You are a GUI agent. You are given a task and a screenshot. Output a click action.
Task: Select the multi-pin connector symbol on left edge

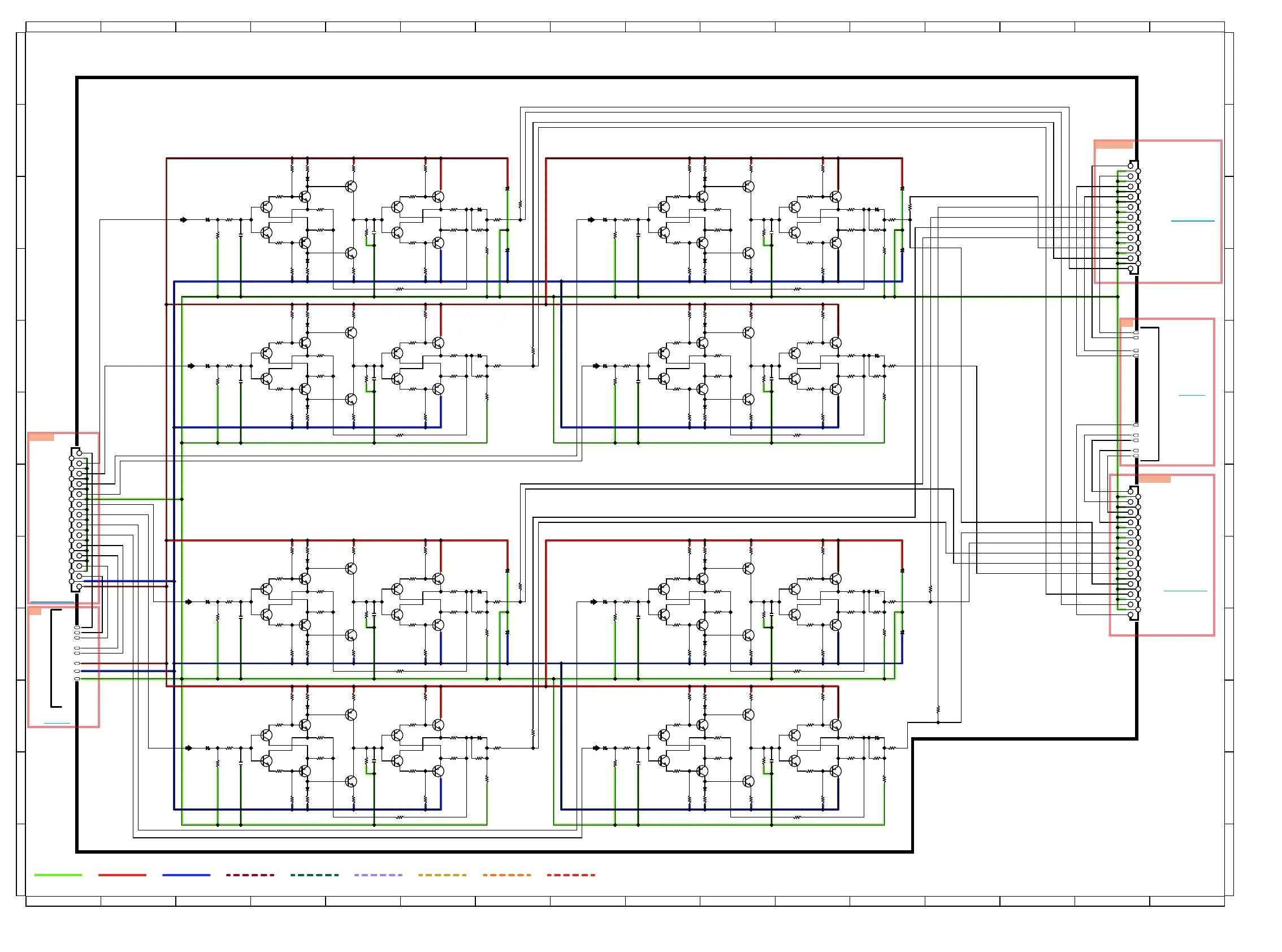(x=76, y=519)
